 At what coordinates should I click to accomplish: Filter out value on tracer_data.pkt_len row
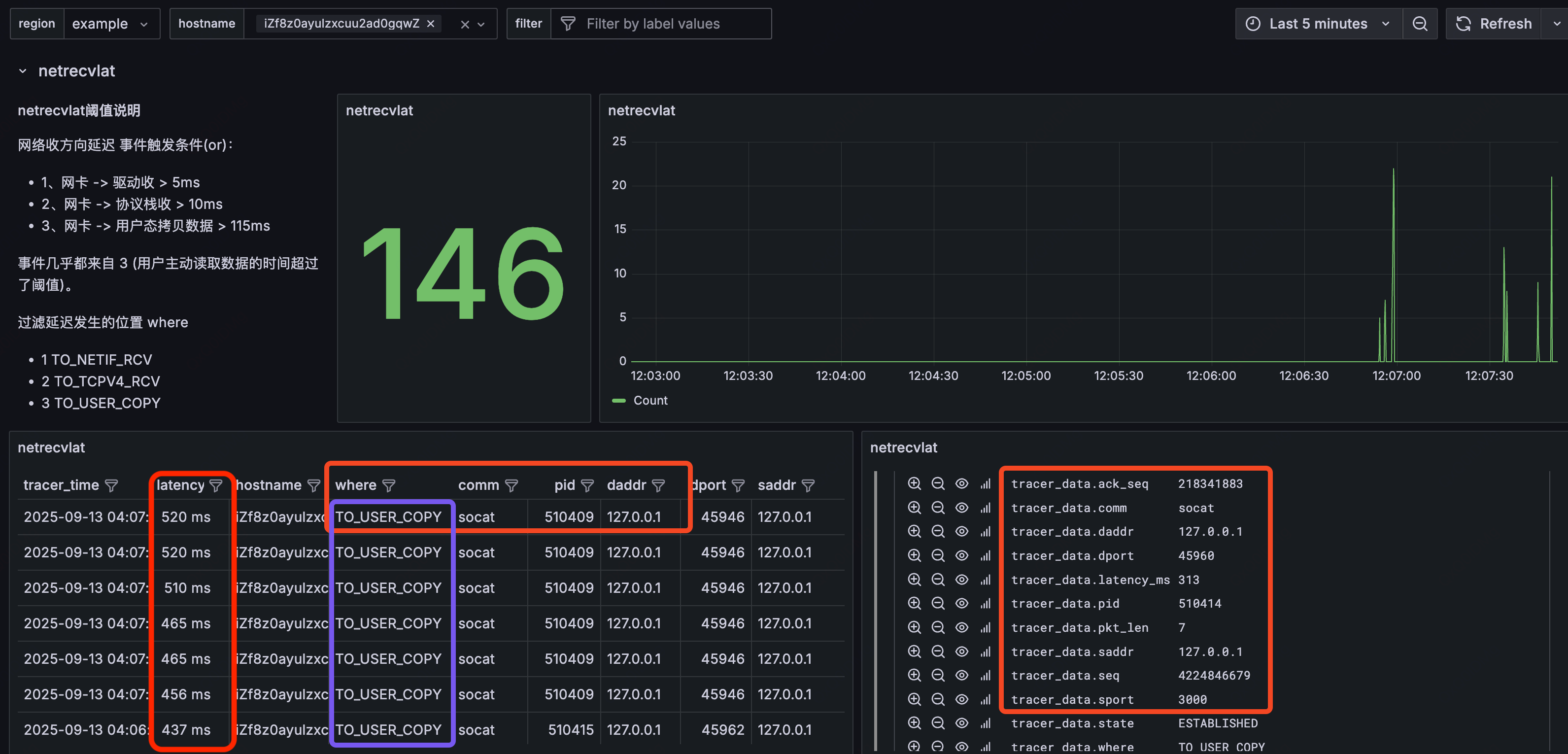[938, 627]
